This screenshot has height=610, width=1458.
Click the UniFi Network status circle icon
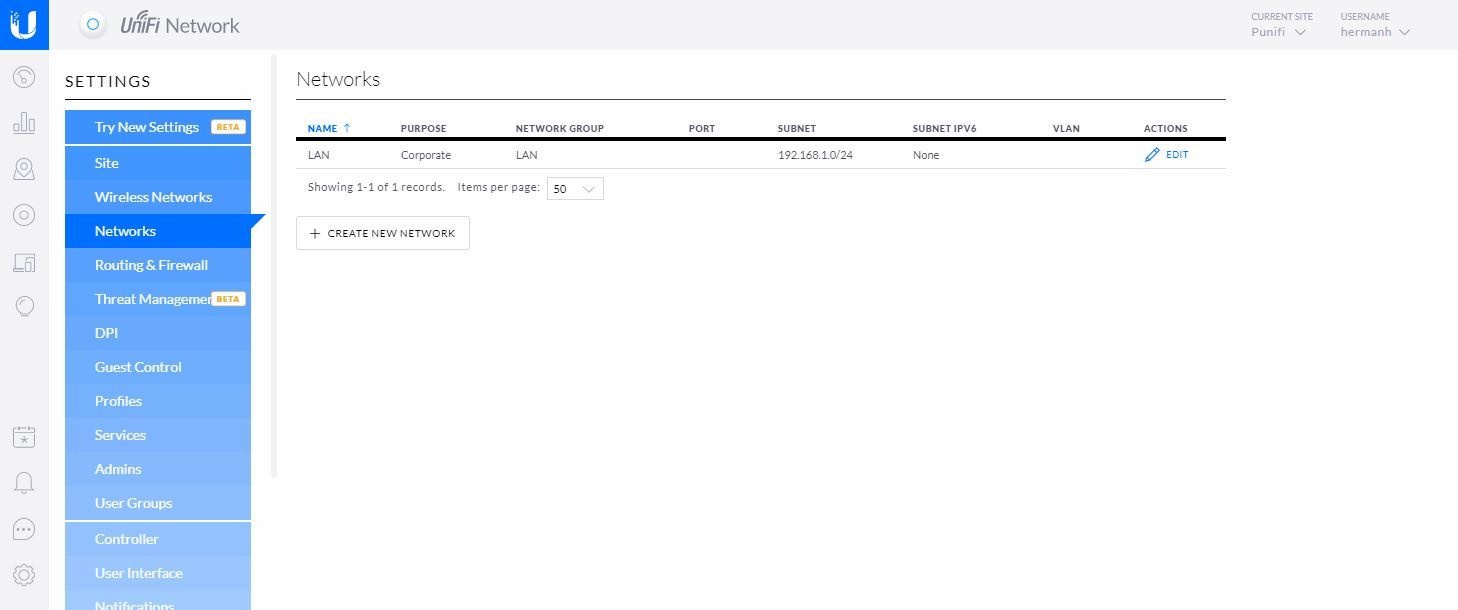92,24
